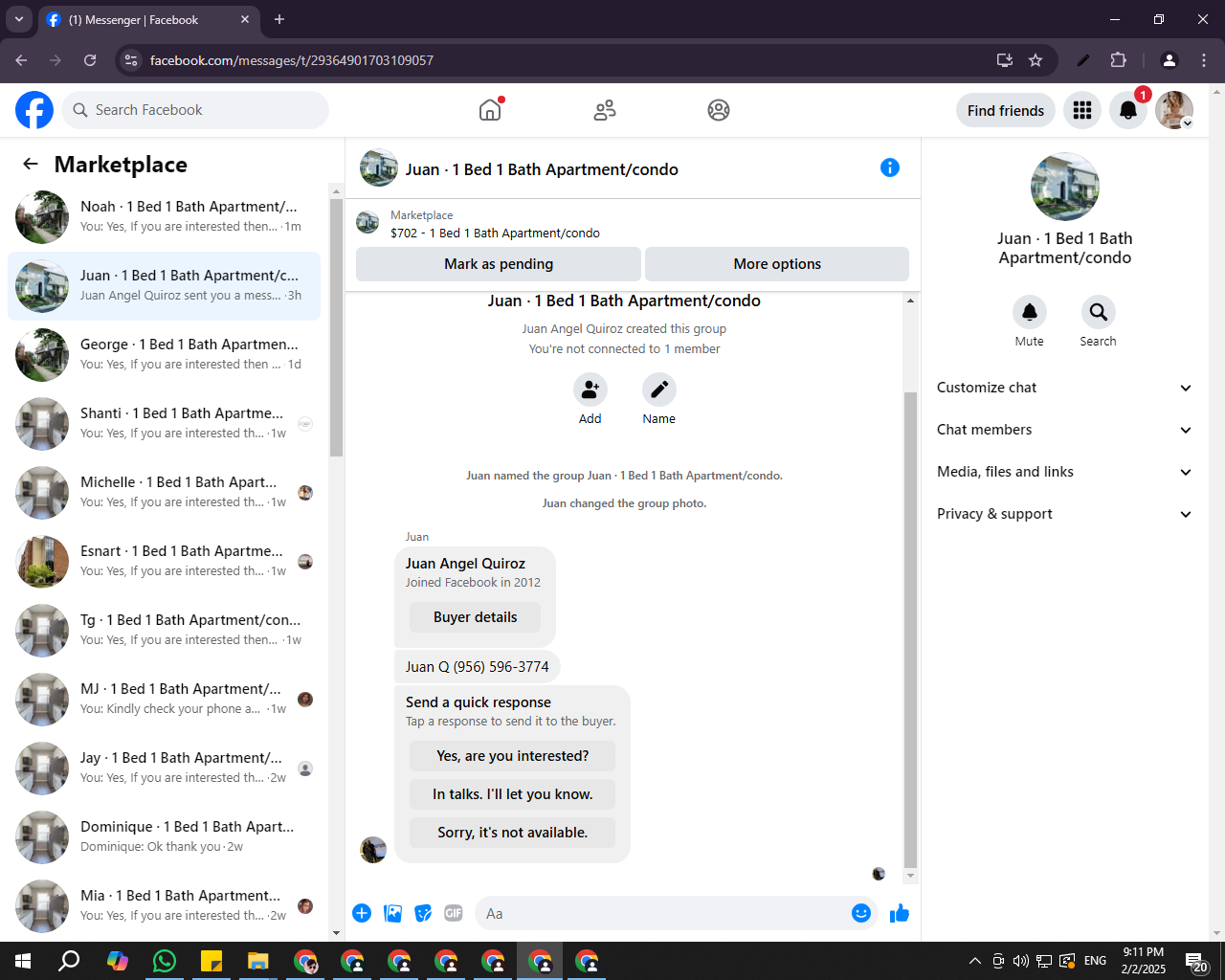Expand Privacy & support section
Viewport: 1225px width, 980px height.
(1064, 514)
